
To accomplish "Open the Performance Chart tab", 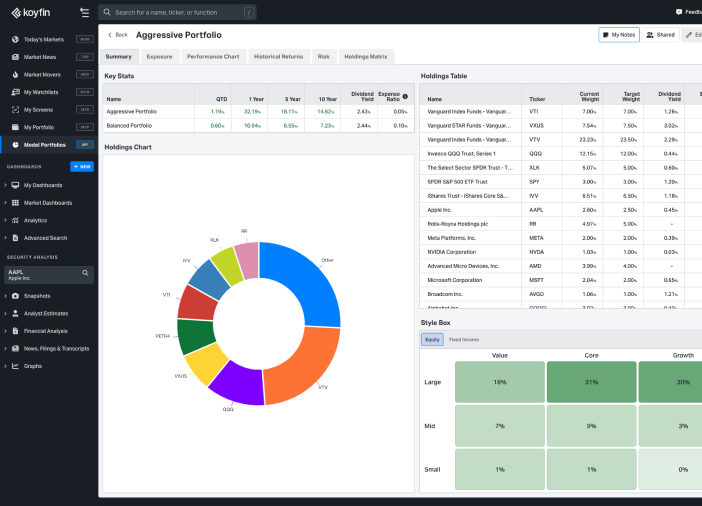I will [x=213, y=56].
